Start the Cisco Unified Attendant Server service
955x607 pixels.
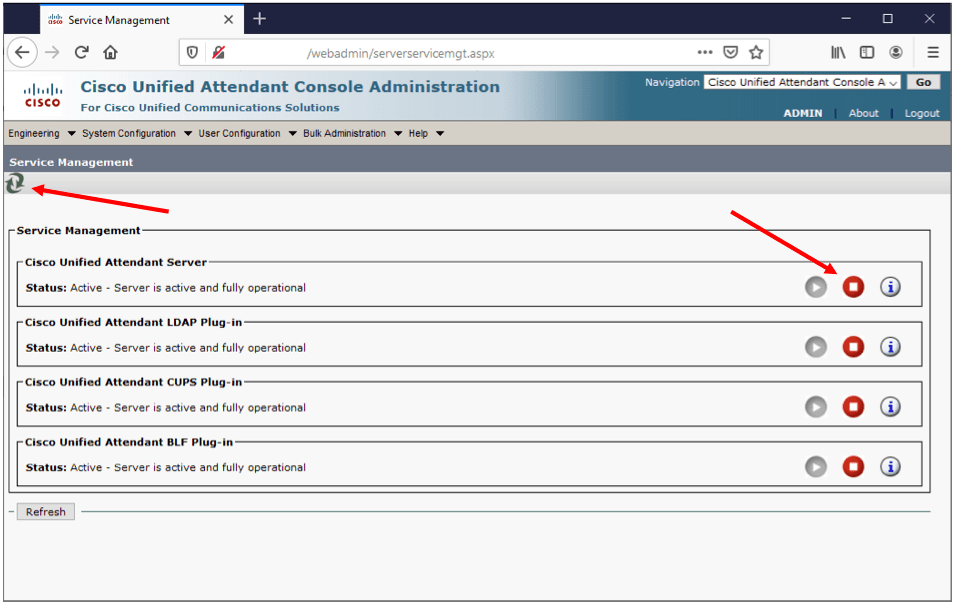(x=816, y=287)
